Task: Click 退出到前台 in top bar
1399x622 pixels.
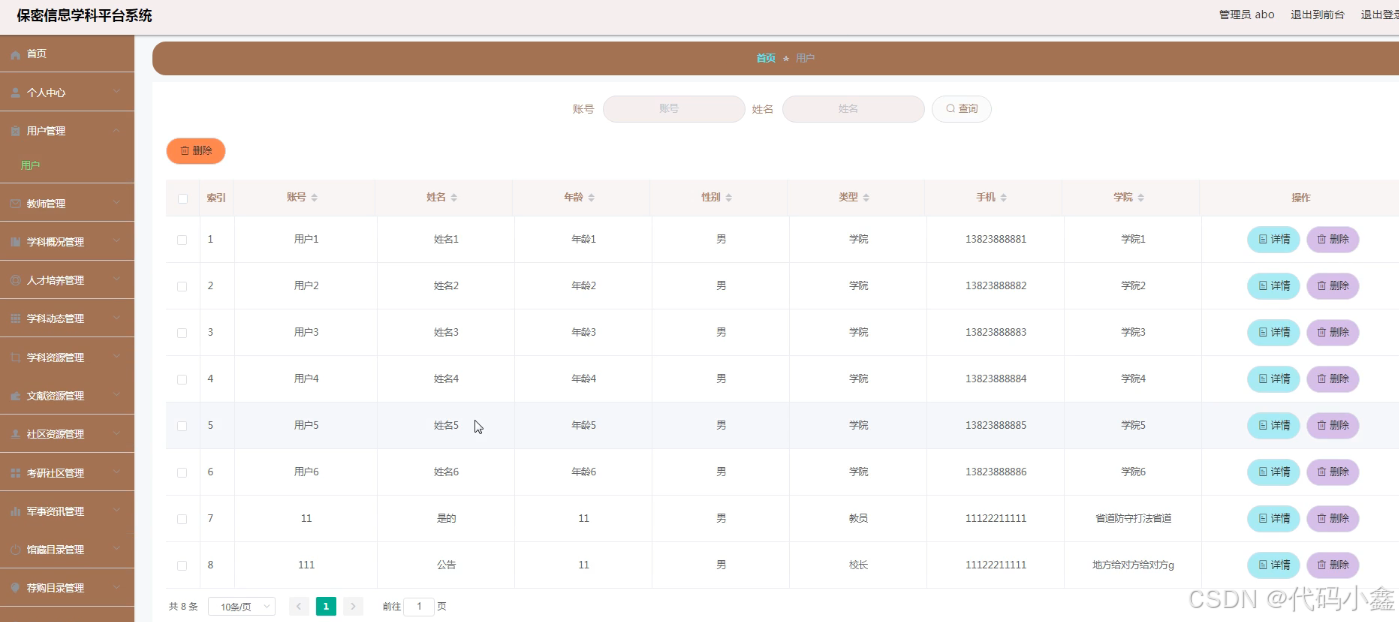Action: coord(1317,15)
